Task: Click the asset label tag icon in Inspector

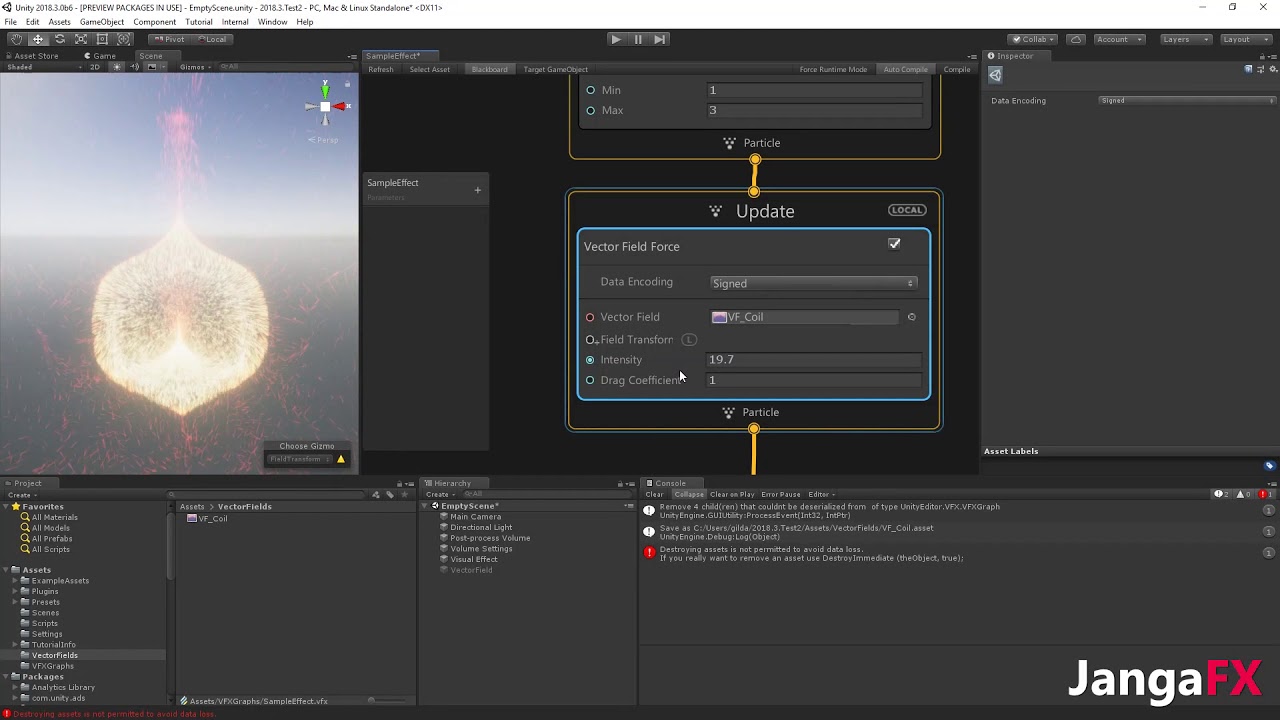Action: coord(1270,466)
